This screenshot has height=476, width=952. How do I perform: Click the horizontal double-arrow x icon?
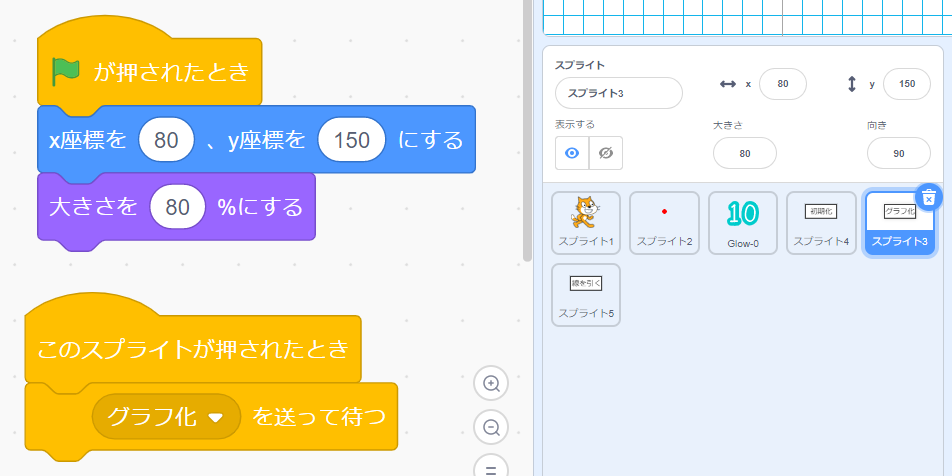(727, 84)
